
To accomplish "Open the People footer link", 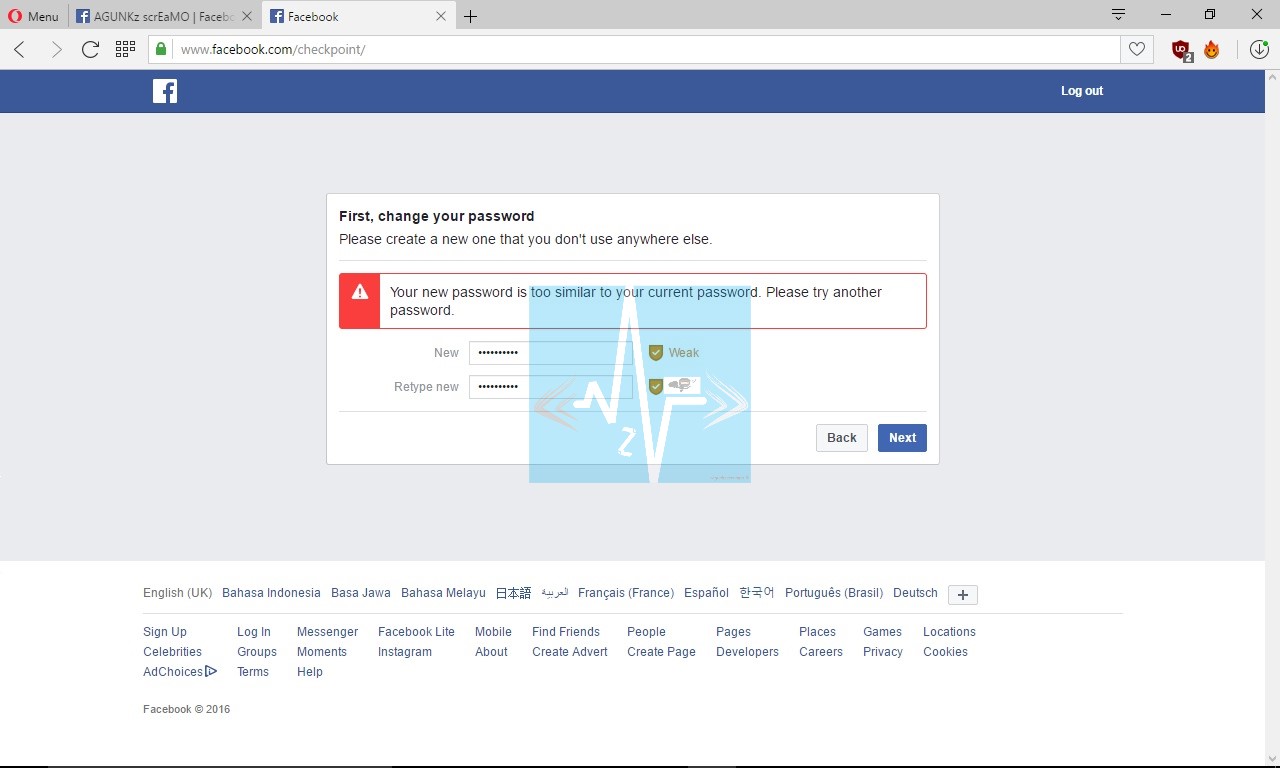I will [x=646, y=632].
